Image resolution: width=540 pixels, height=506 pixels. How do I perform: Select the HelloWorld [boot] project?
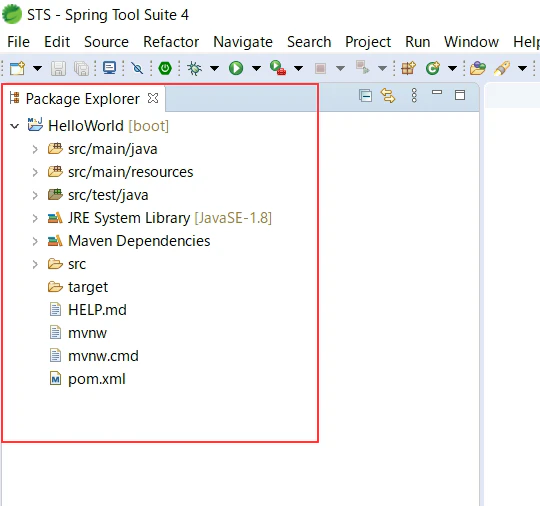tap(108, 126)
